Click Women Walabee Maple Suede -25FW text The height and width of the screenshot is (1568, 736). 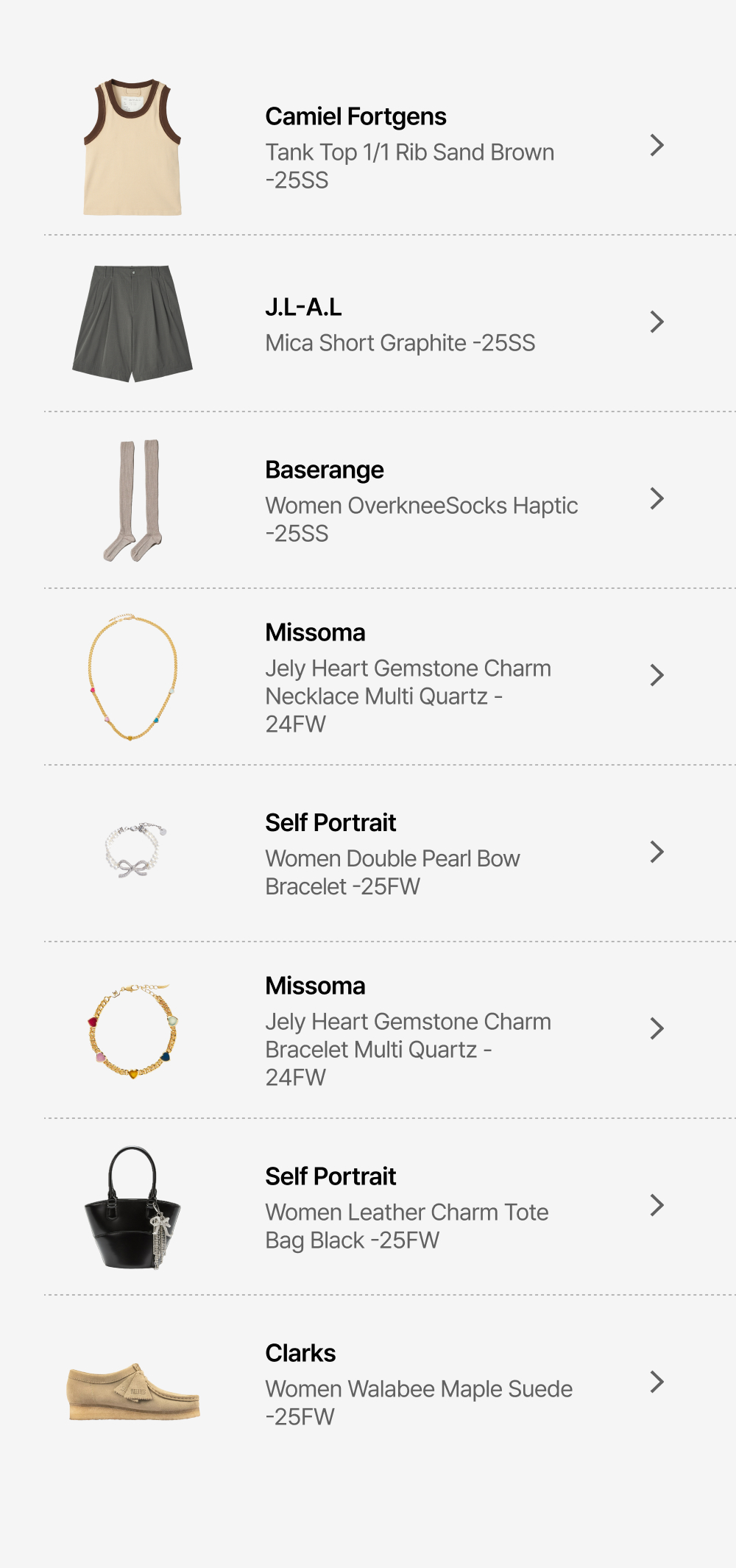[x=419, y=1402]
